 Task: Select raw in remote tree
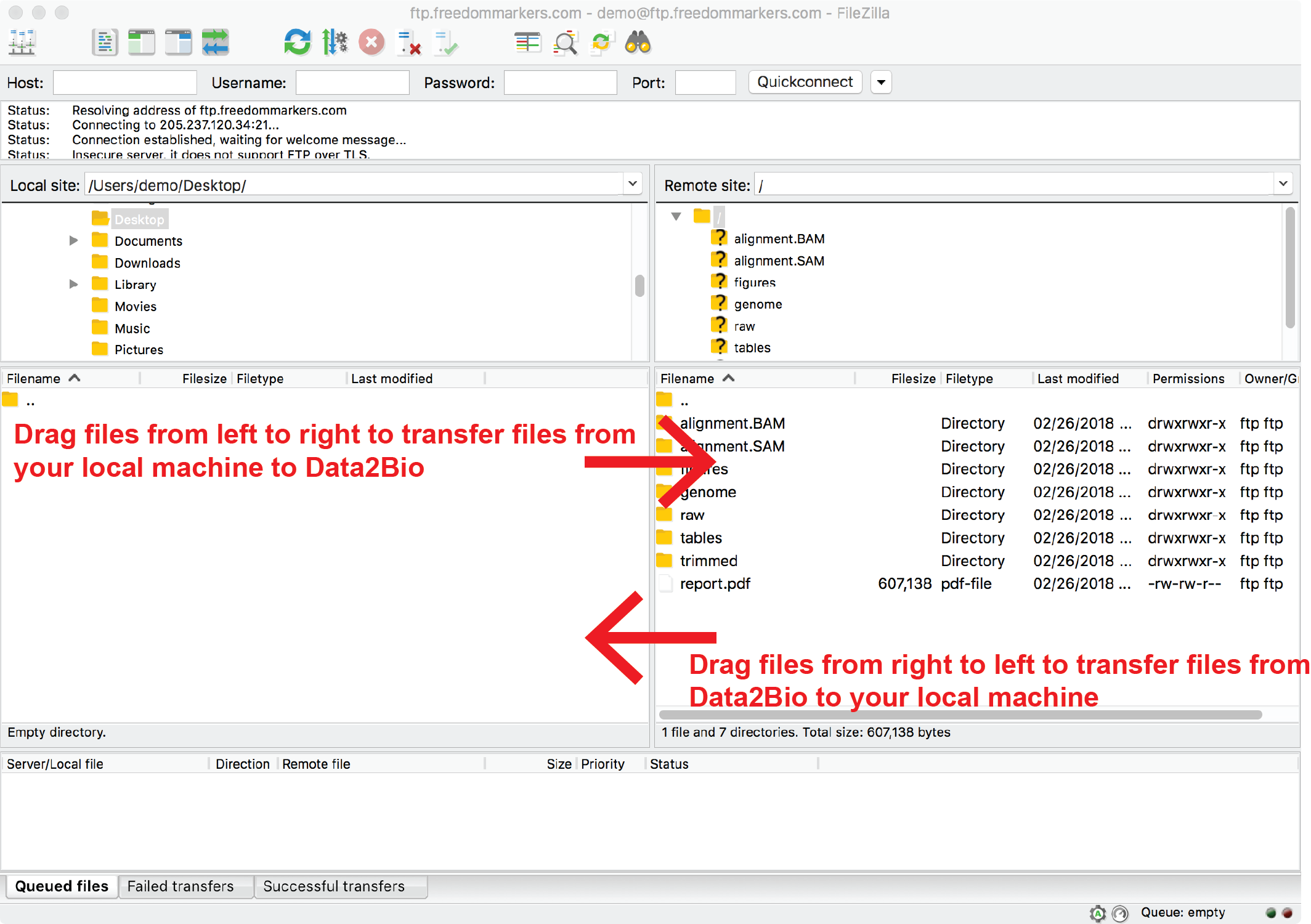pyautogui.click(x=744, y=326)
